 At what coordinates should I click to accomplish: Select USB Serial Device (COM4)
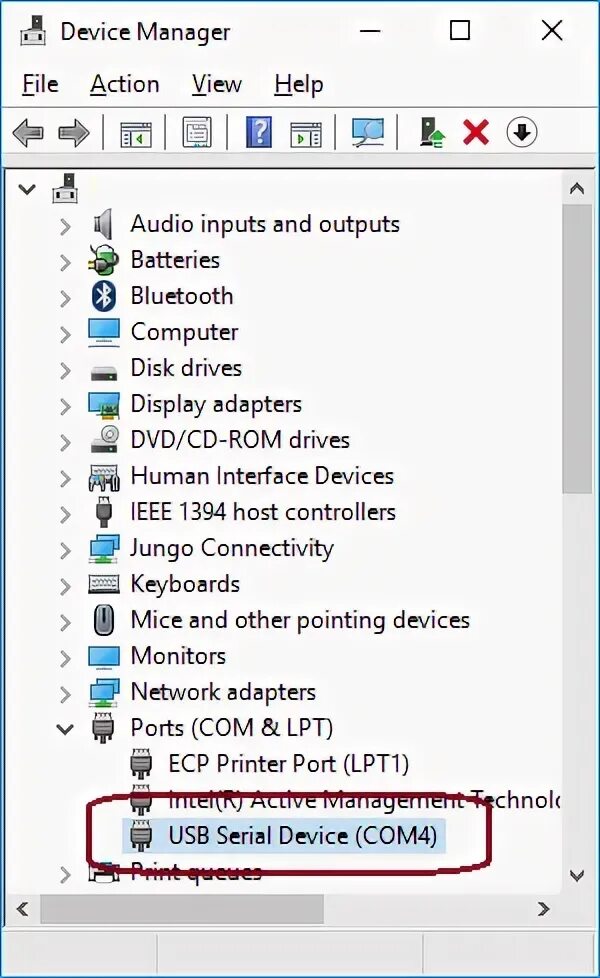[302, 835]
